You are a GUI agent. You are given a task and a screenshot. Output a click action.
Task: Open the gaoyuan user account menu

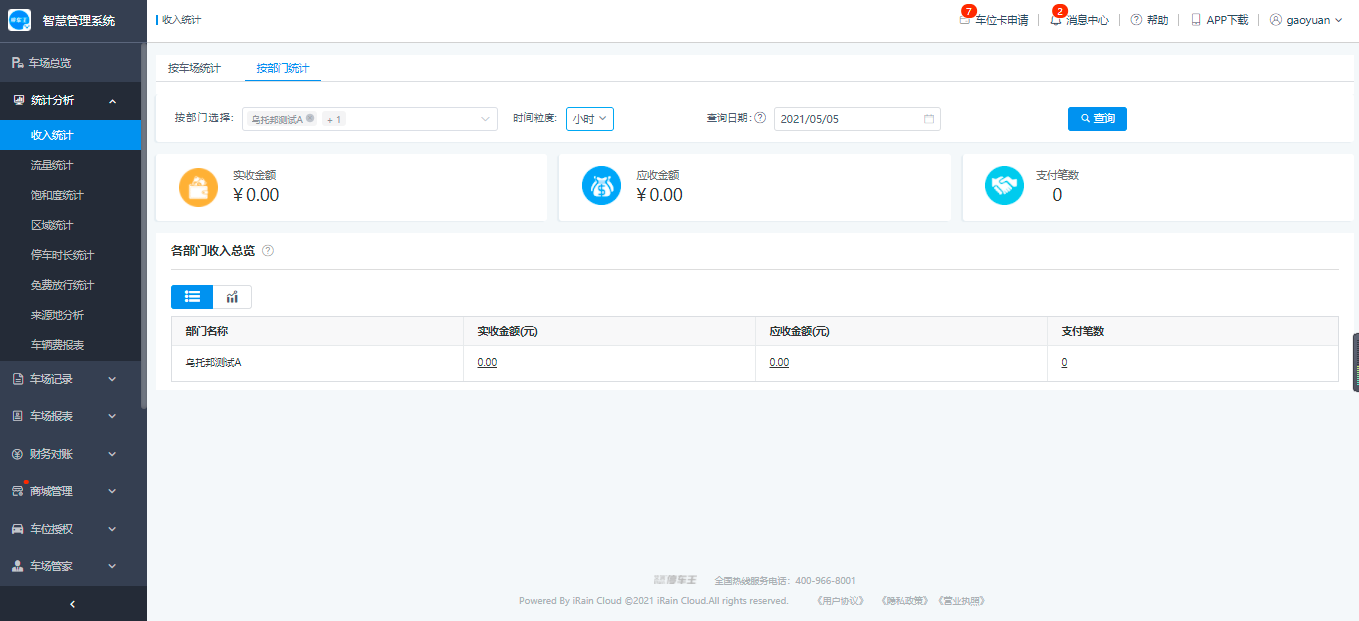pos(1306,20)
